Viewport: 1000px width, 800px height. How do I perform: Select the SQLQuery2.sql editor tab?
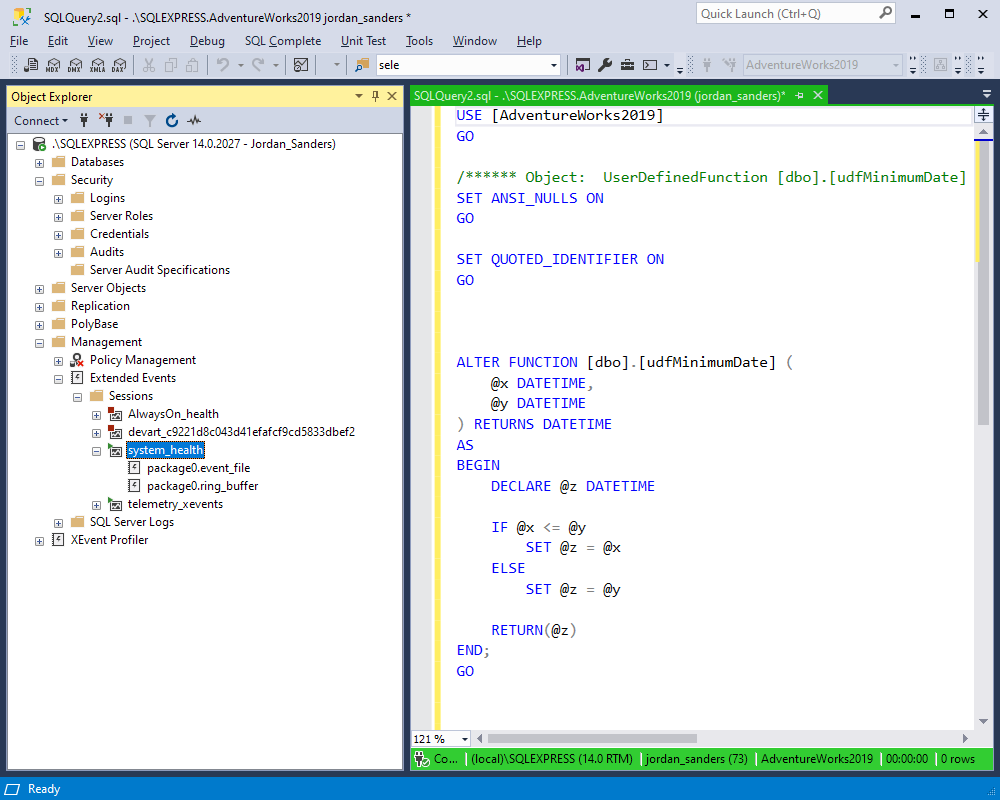pos(599,96)
